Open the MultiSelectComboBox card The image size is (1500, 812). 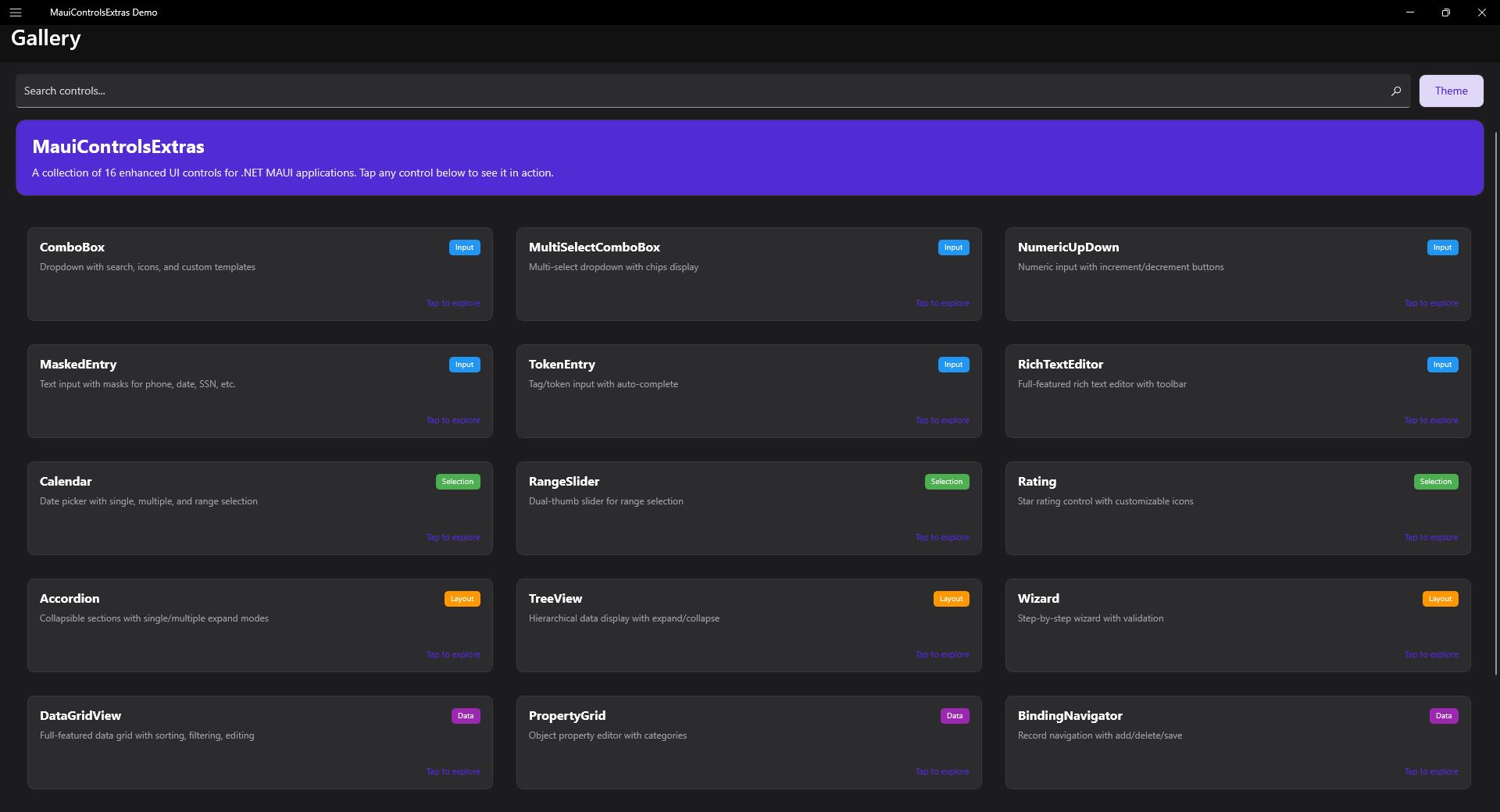click(x=749, y=274)
